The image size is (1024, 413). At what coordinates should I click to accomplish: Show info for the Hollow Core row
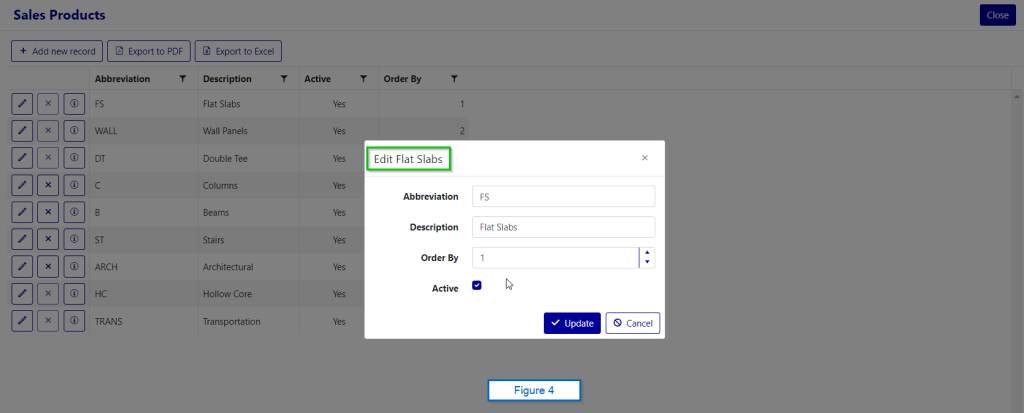[74, 294]
